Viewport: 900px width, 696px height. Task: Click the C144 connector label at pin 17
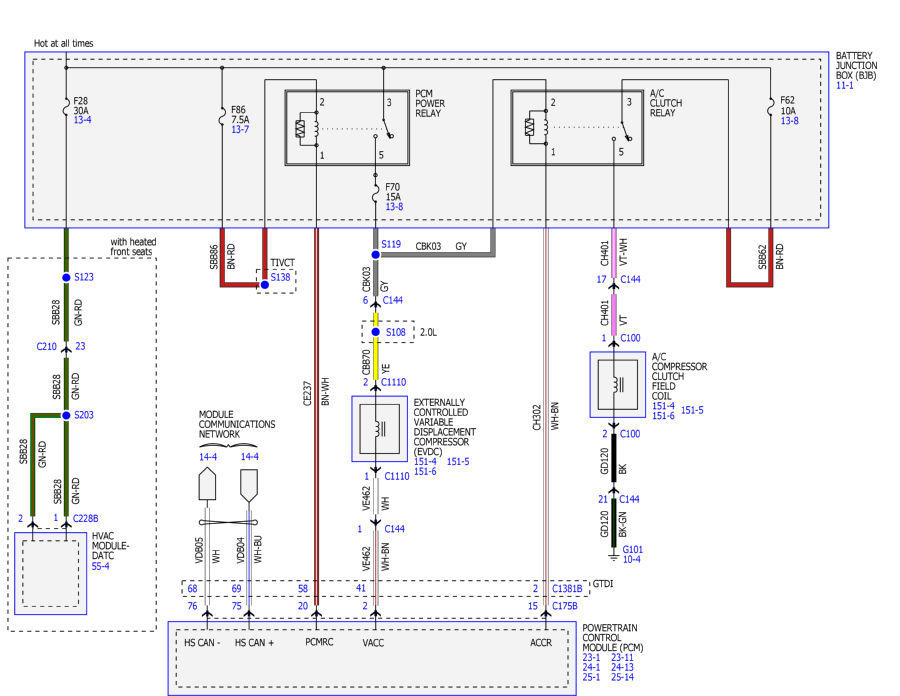[x=630, y=279]
